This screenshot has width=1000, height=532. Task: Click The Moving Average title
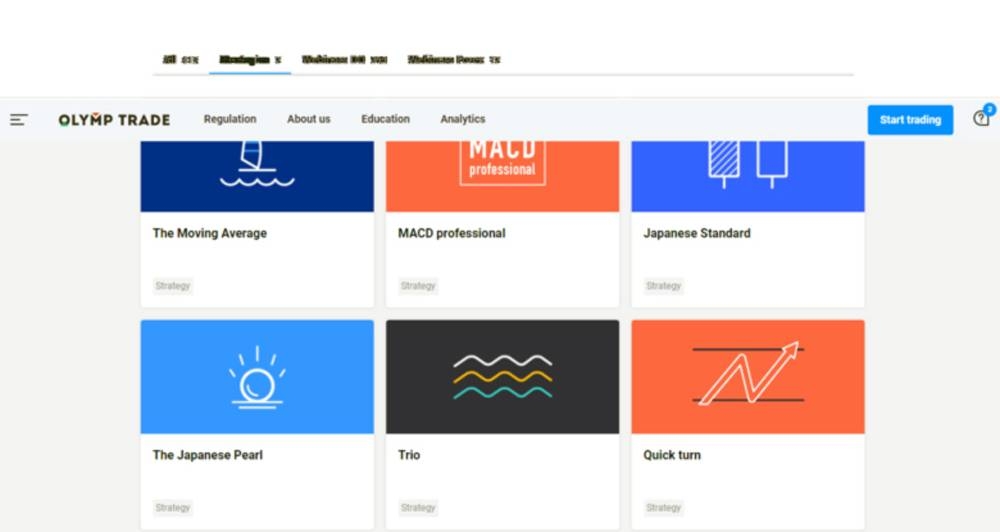click(210, 233)
